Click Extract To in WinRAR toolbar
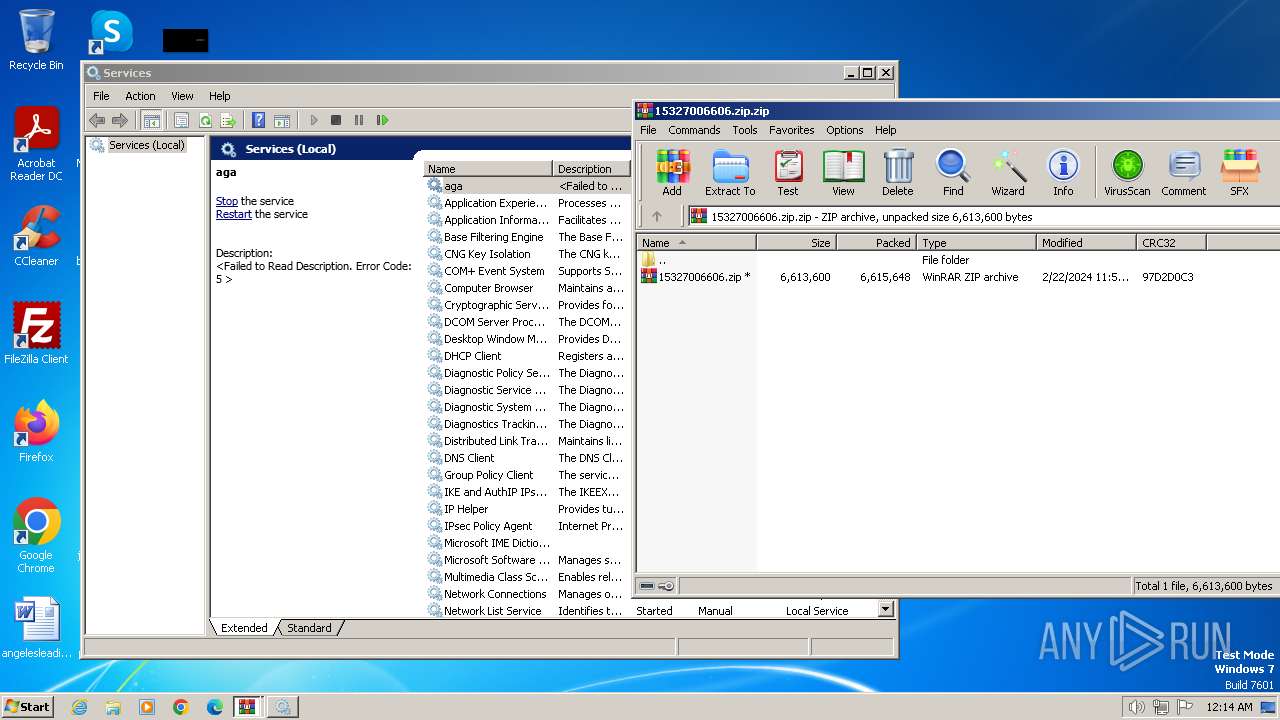Screen dimensions: 1280x720 pos(730,173)
